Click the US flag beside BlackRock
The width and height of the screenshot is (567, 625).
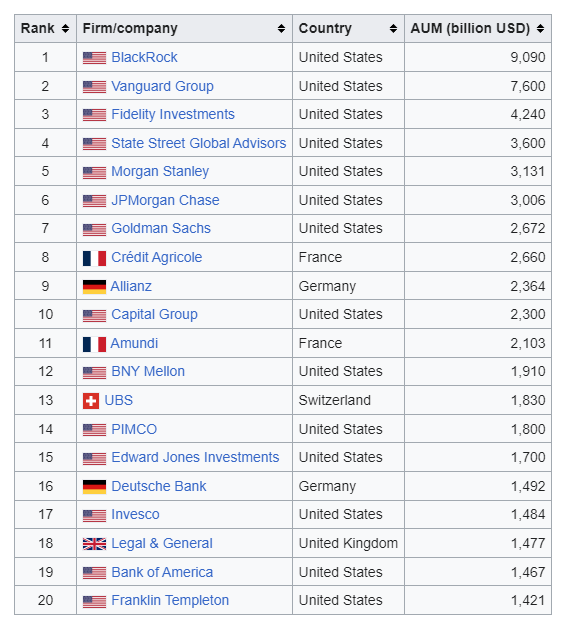[x=94, y=58]
